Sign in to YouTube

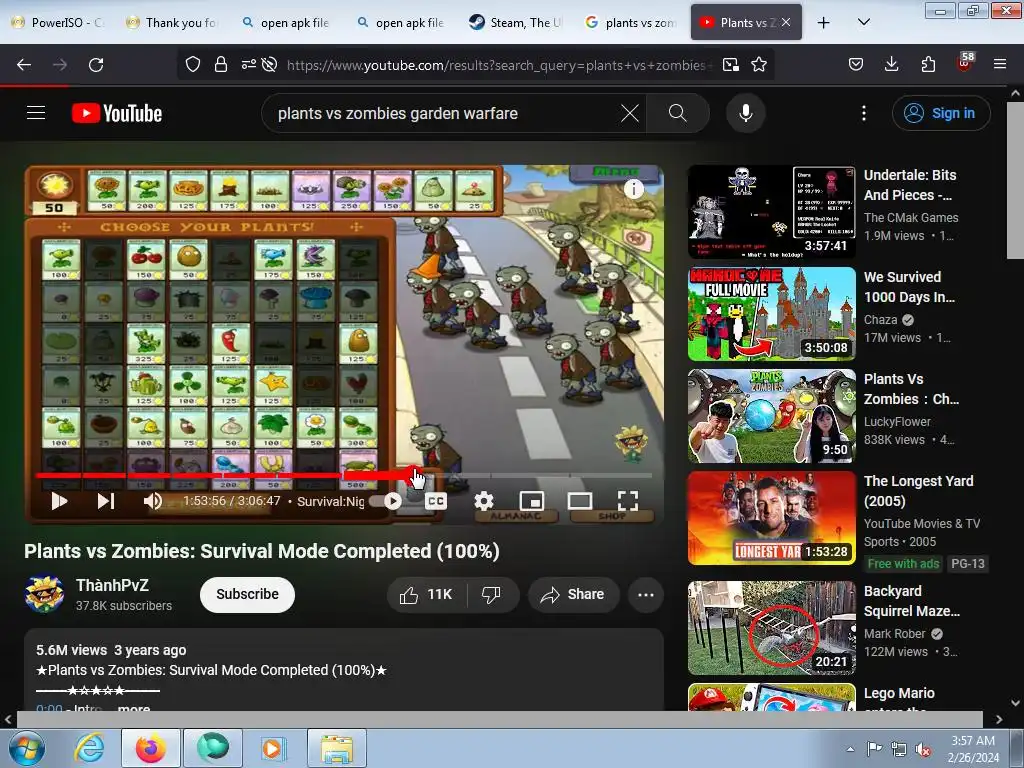click(941, 113)
